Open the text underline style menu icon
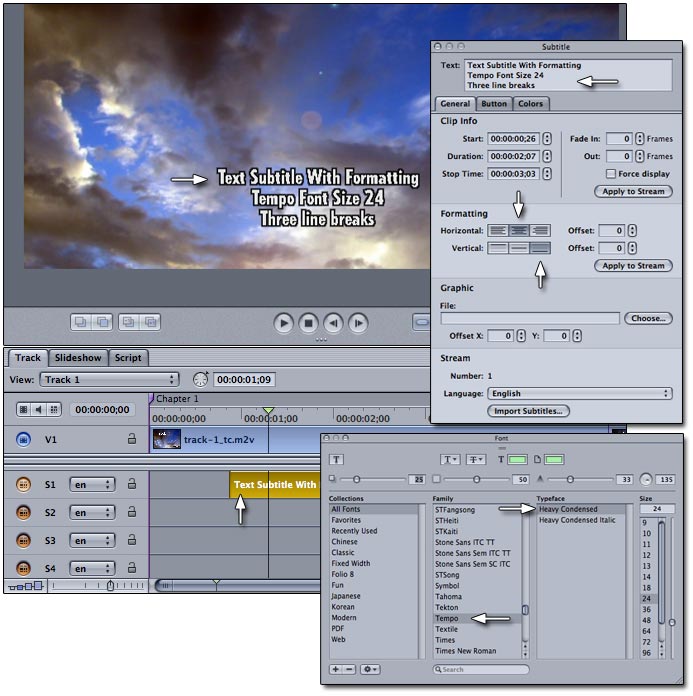This screenshot has height=696, width=693. tap(449, 460)
